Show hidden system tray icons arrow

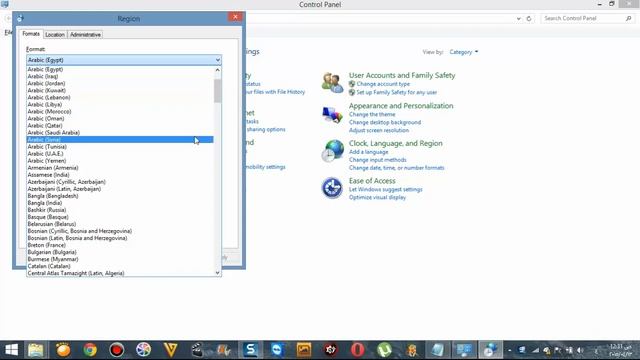point(509,350)
